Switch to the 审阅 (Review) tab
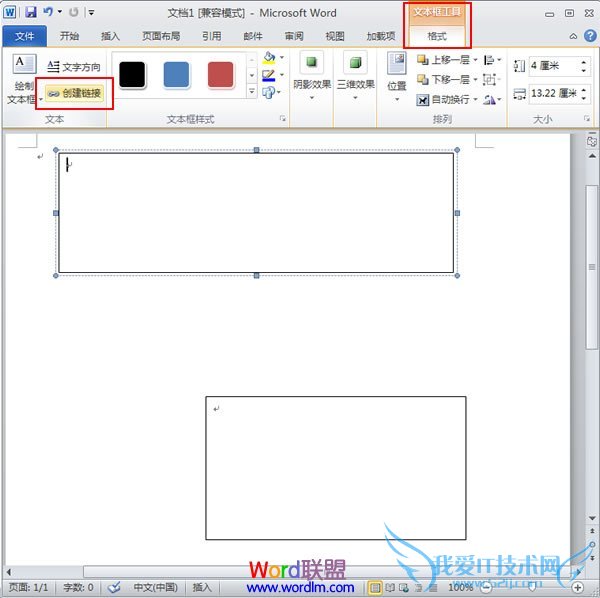Image resolution: width=600 pixels, height=598 pixels. [x=294, y=36]
